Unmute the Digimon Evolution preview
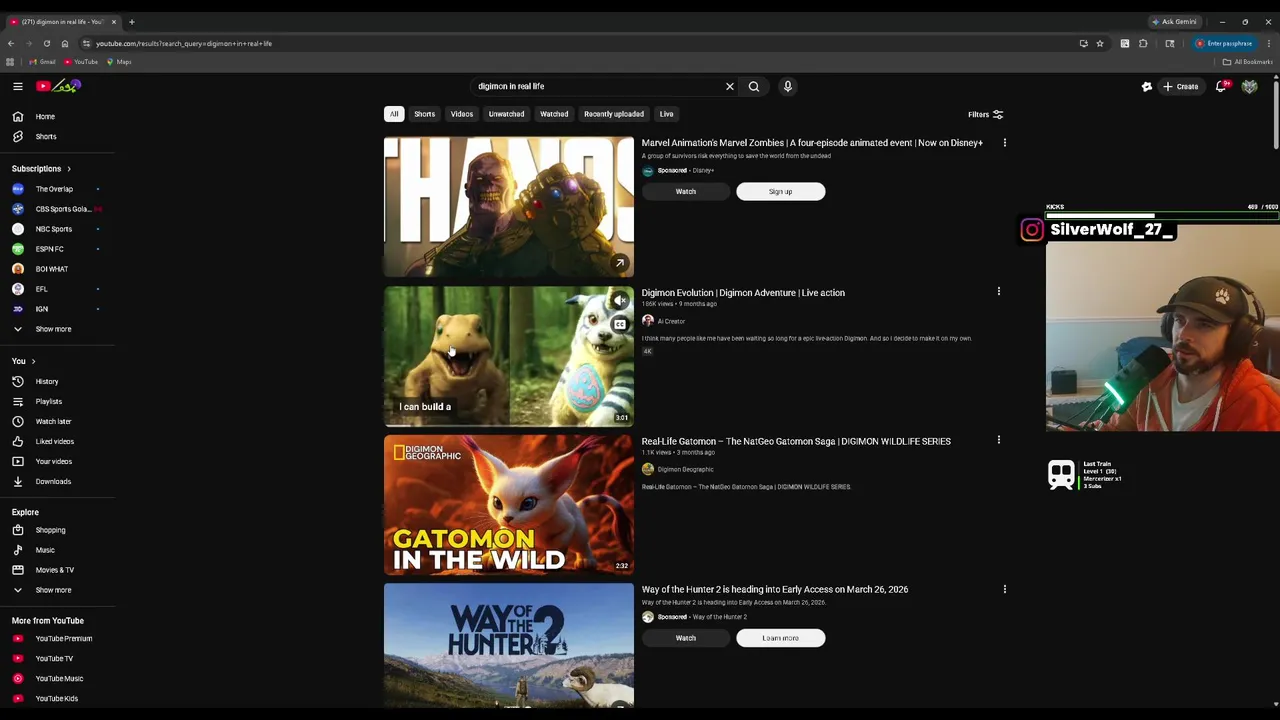 coord(620,300)
